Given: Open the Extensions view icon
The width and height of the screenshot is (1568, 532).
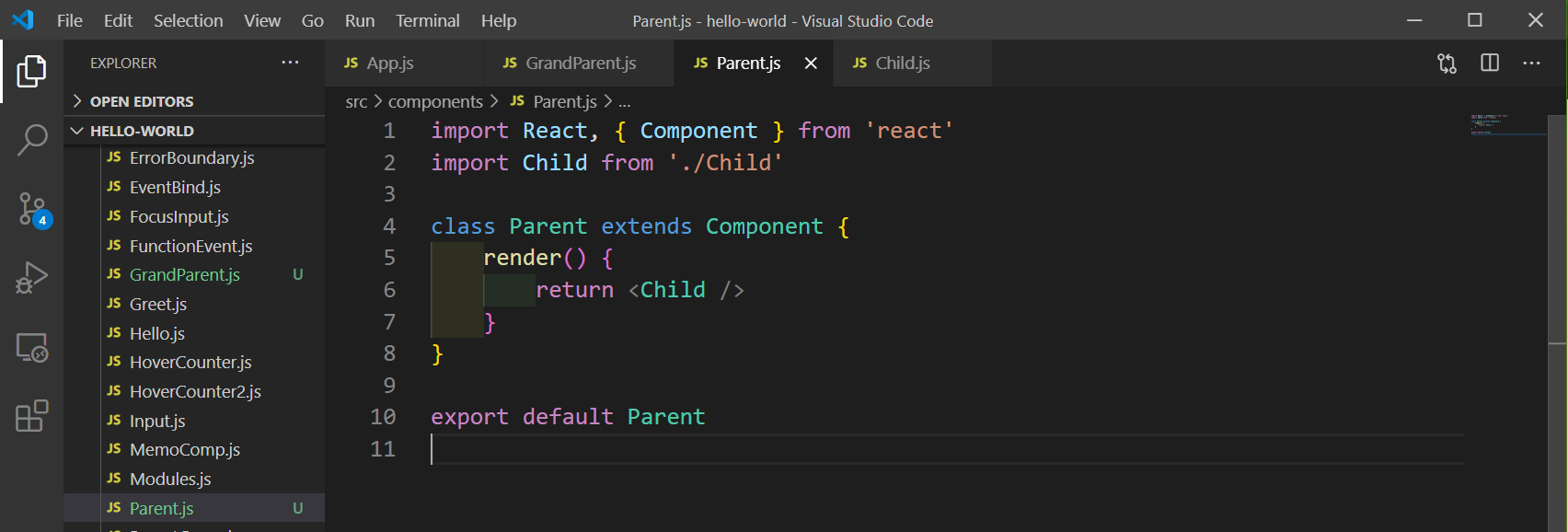Looking at the screenshot, I should [31, 416].
